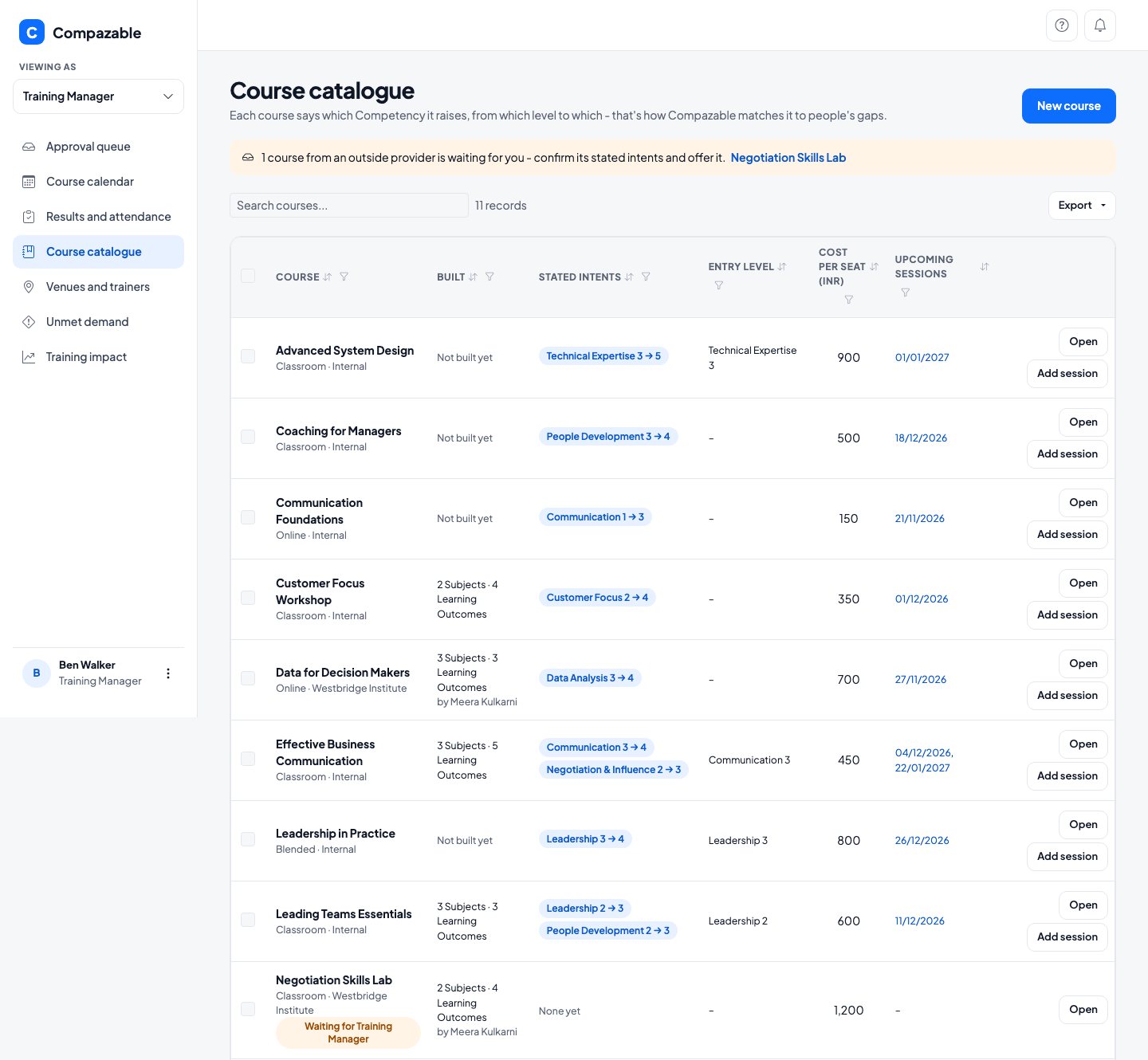The width and height of the screenshot is (1148, 1060).
Task: Follow the Negotiation Skills Lab banner link
Action: (x=788, y=158)
